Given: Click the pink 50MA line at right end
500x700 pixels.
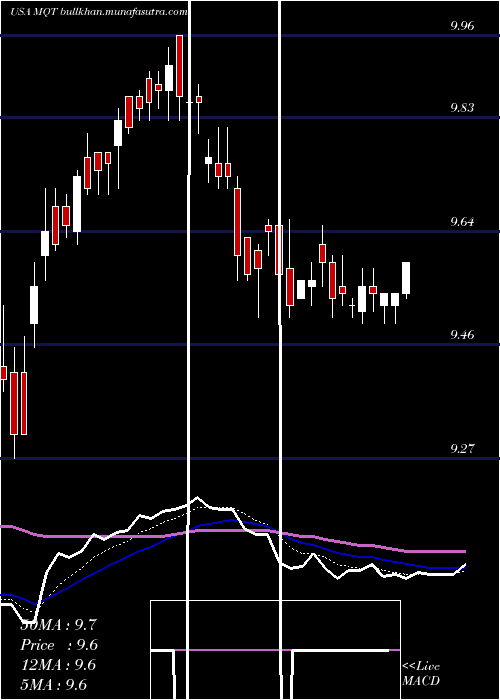Looking at the screenshot, I should coord(462,551).
